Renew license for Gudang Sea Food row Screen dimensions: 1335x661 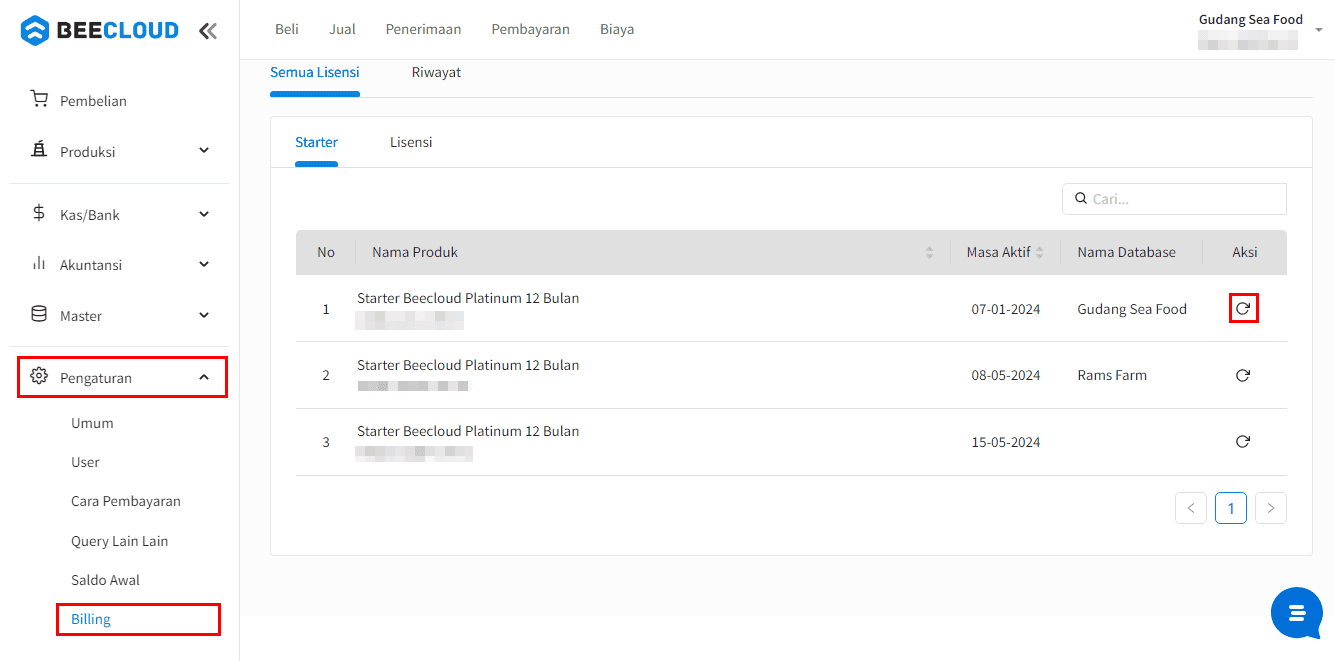(x=1243, y=309)
